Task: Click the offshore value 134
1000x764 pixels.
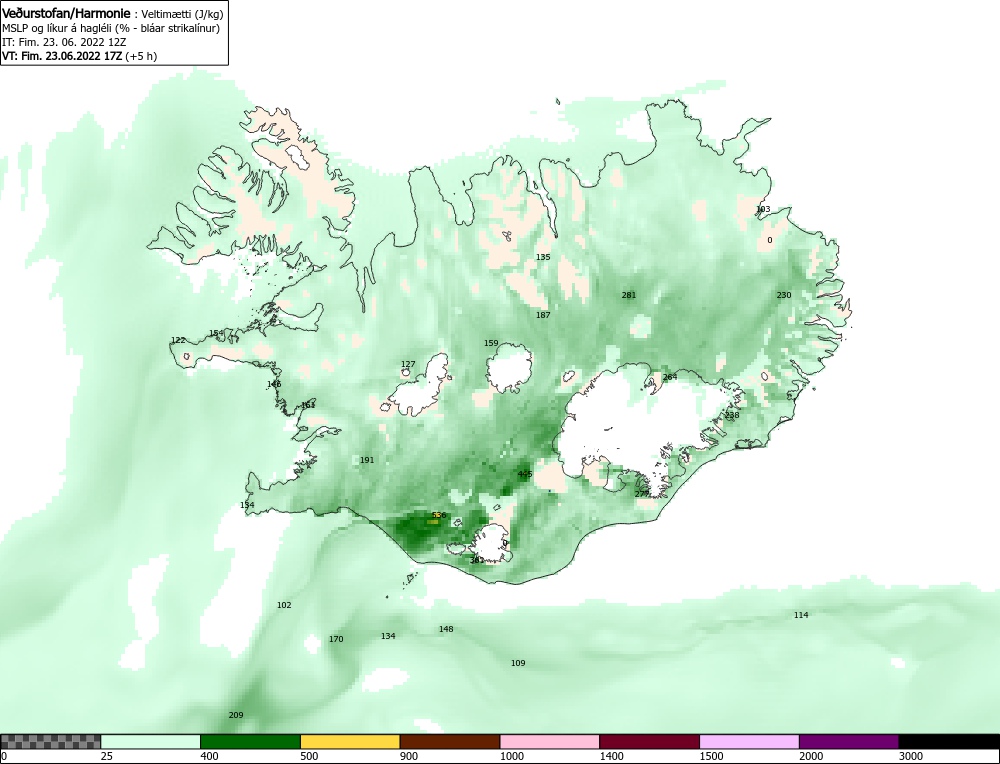Action: click(x=388, y=636)
